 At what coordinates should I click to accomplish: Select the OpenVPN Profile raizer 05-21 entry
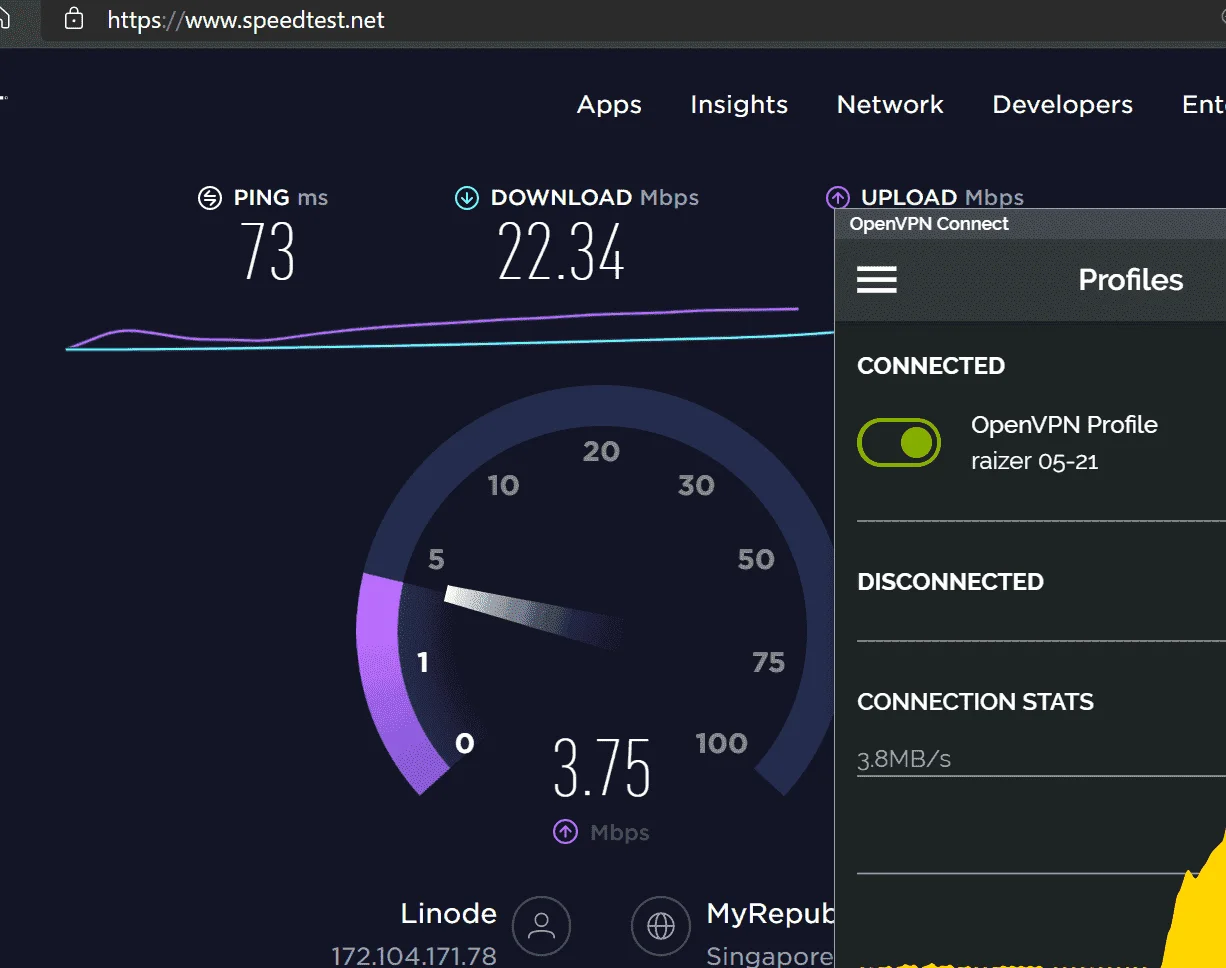click(x=1064, y=442)
